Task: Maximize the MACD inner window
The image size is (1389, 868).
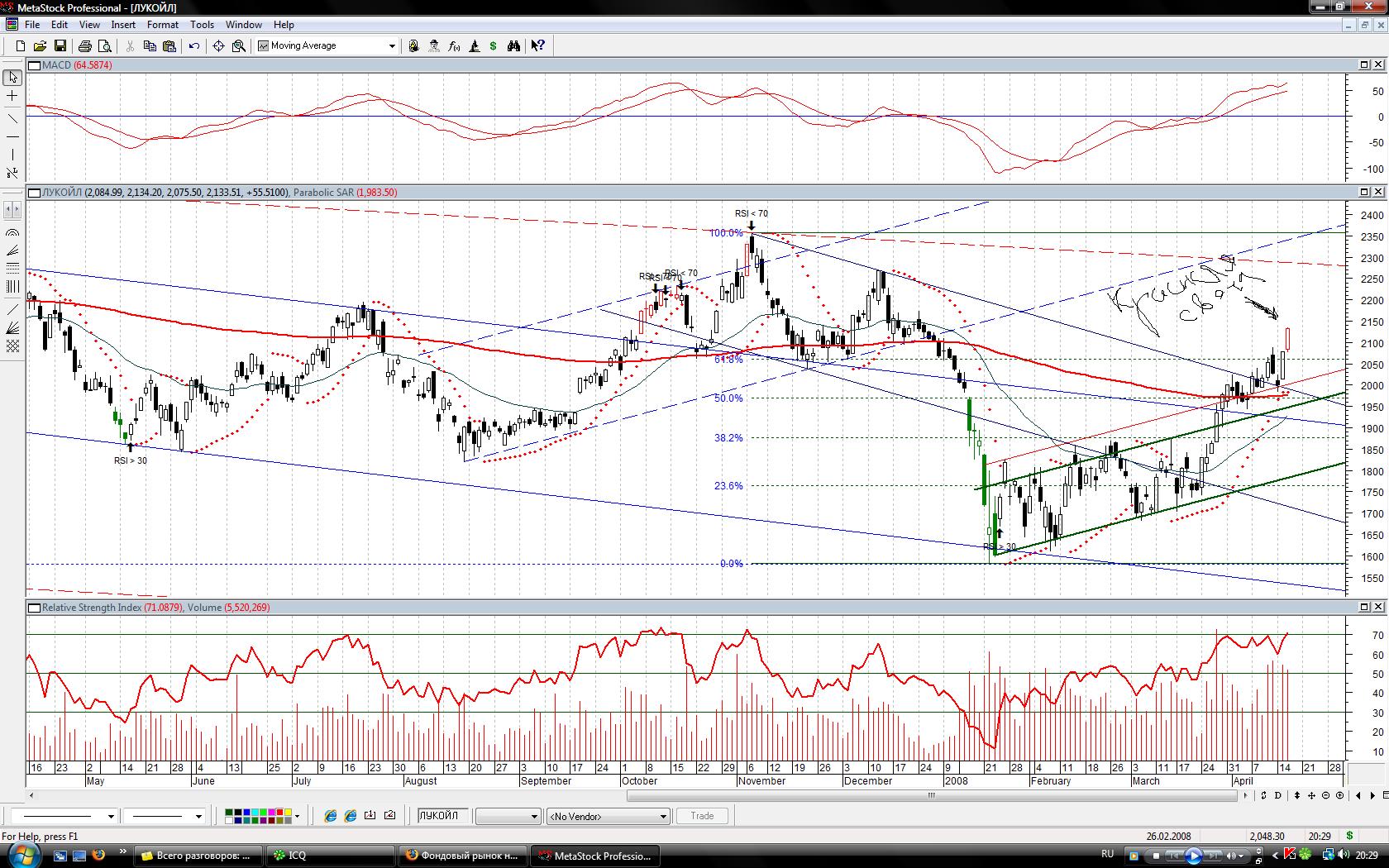Action: (1364, 64)
